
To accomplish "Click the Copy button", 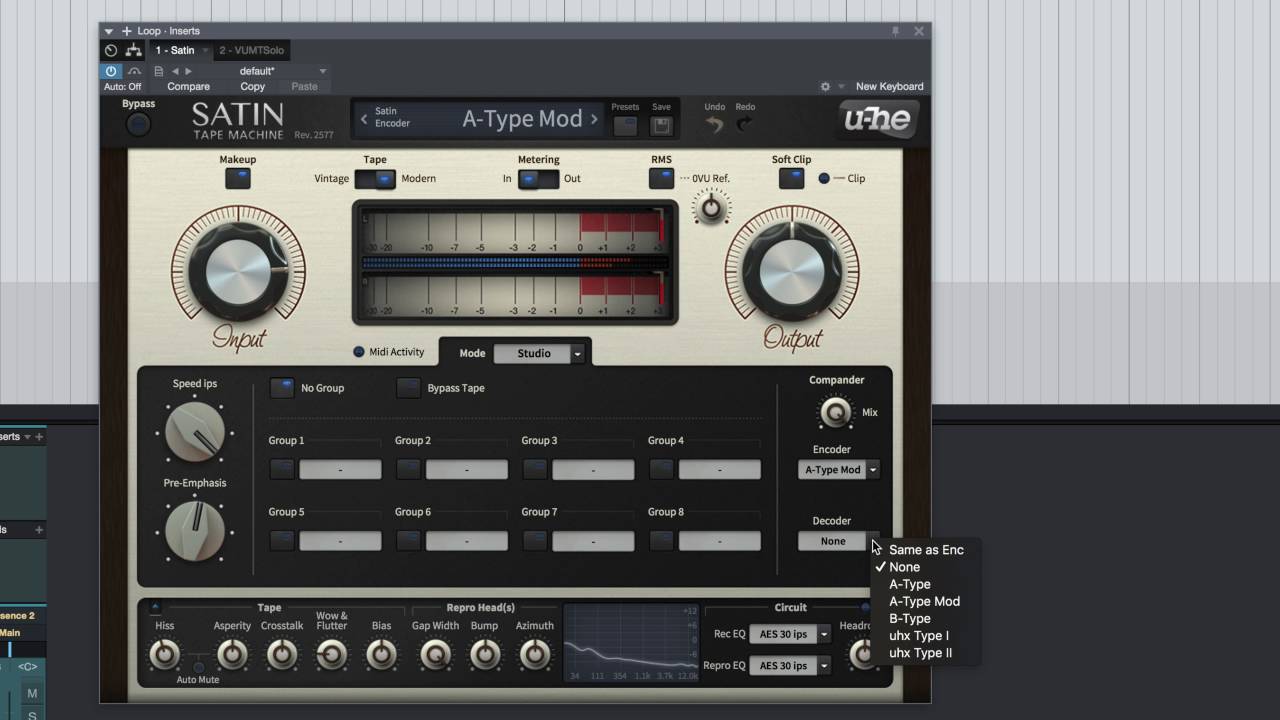I will pos(252,87).
